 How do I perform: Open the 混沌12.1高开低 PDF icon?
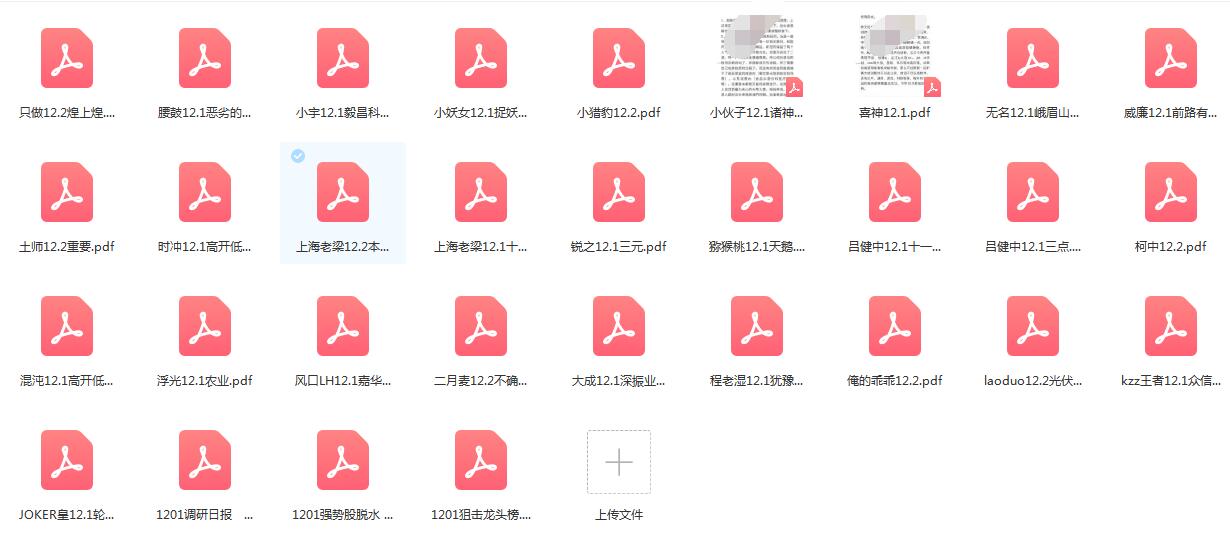[67, 326]
